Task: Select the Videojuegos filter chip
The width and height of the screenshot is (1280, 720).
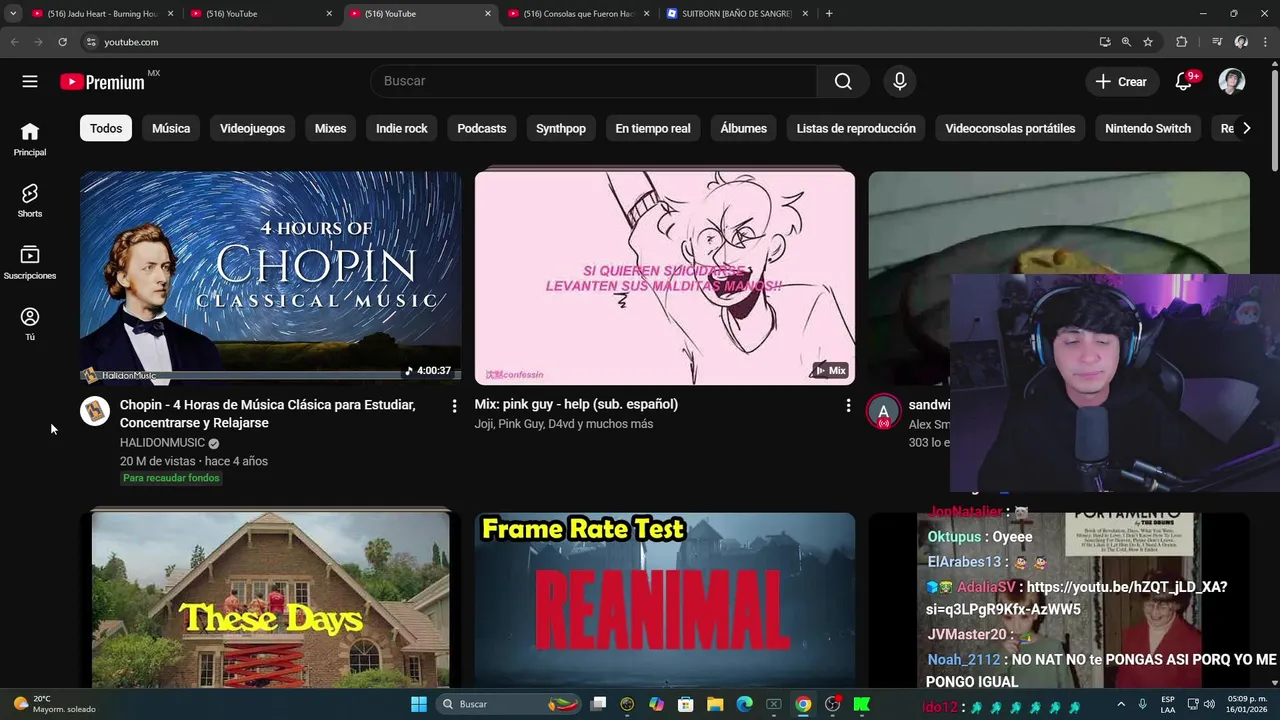Action: click(252, 128)
